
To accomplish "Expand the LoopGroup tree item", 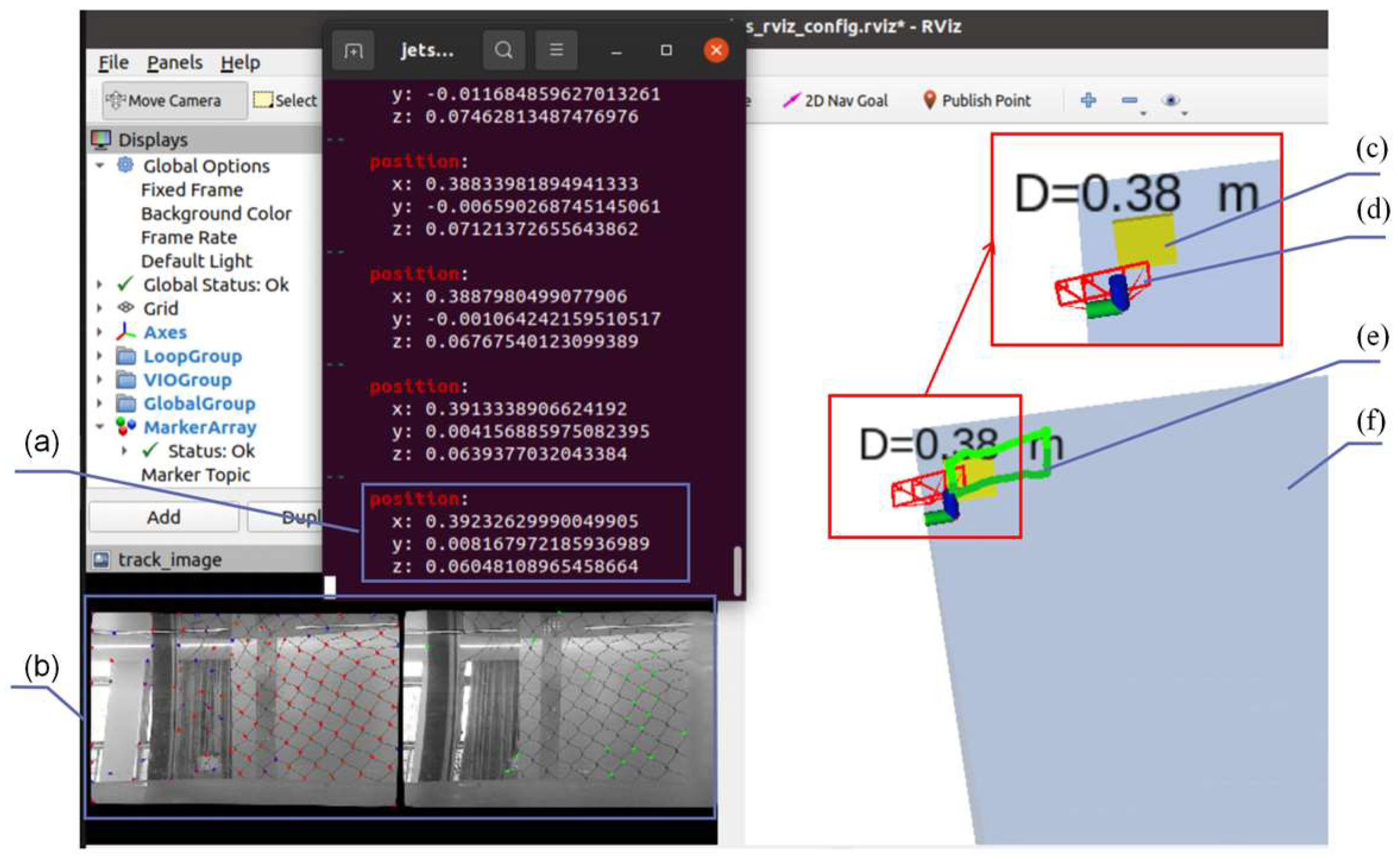I will [x=100, y=355].
